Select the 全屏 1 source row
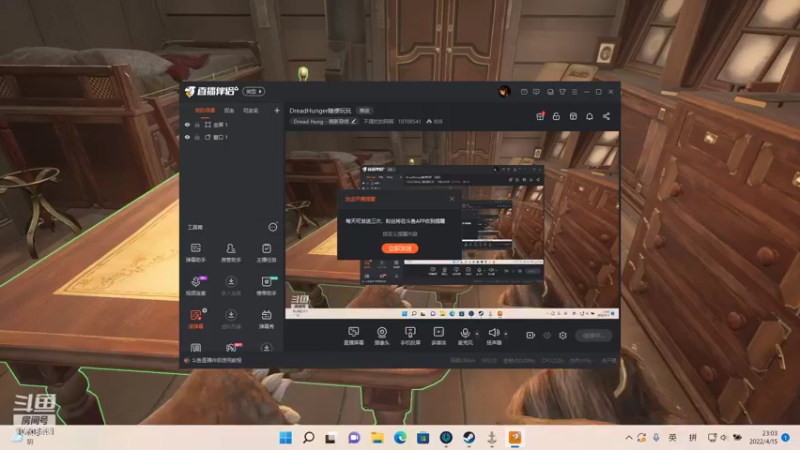800x450 pixels. coord(232,124)
